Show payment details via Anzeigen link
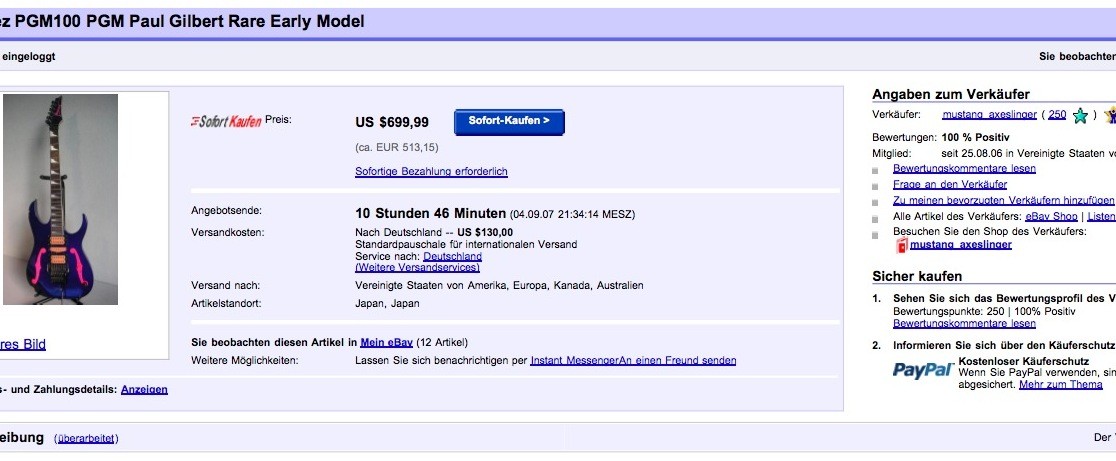The width and height of the screenshot is (1116, 461). (144, 390)
